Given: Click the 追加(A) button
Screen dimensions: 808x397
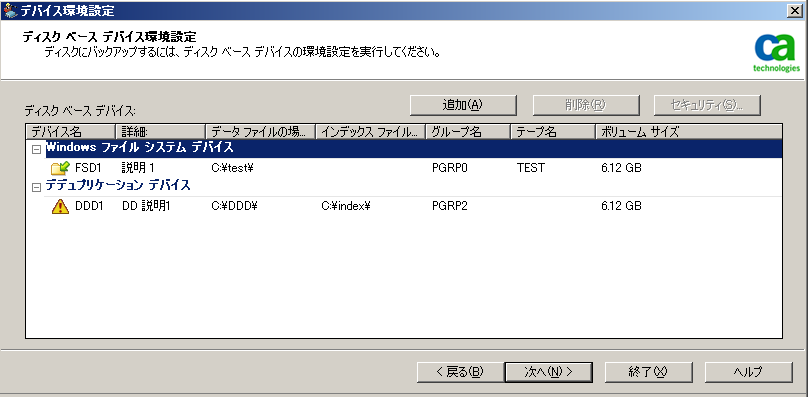Looking at the screenshot, I should click(x=463, y=105).
